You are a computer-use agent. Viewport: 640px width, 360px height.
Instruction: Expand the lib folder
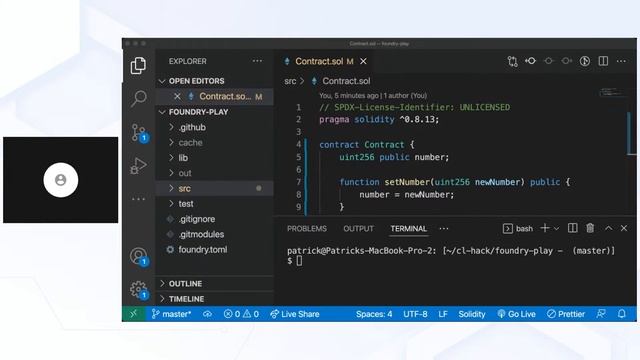(x=214, y=158)
